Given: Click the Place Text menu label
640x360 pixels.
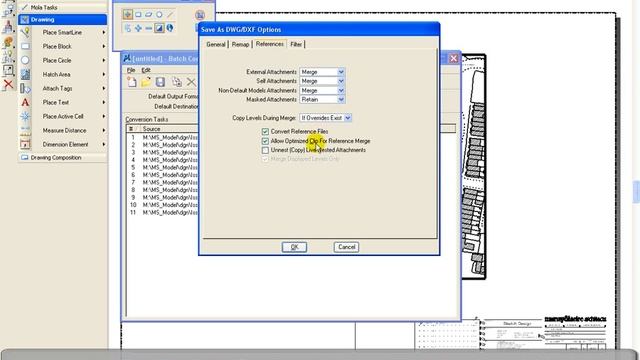Looking at the screenshot, I should [x=56, y=102].
